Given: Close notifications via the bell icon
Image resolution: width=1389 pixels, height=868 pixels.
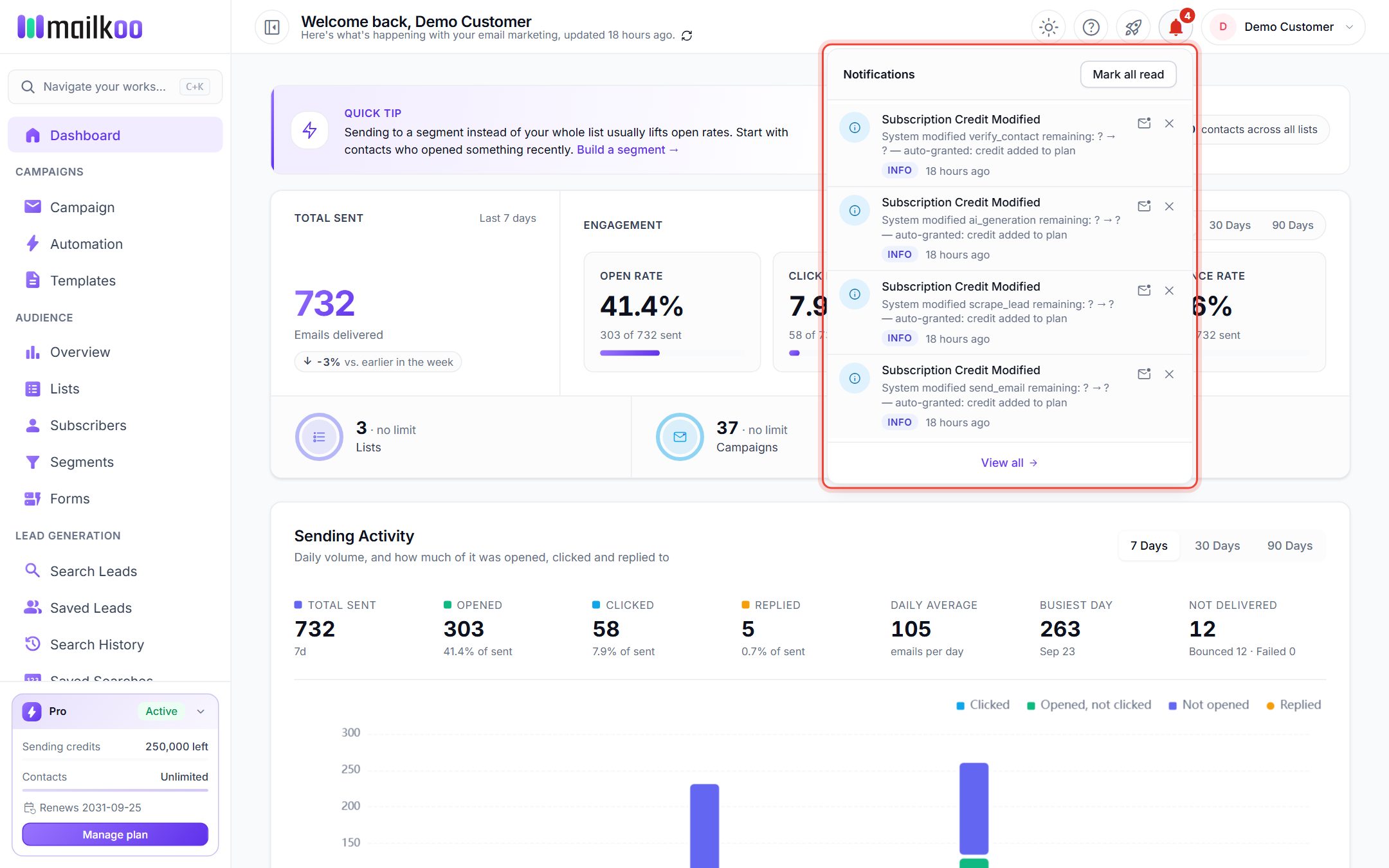Looking at the screenshot, I should [1176, 27].
